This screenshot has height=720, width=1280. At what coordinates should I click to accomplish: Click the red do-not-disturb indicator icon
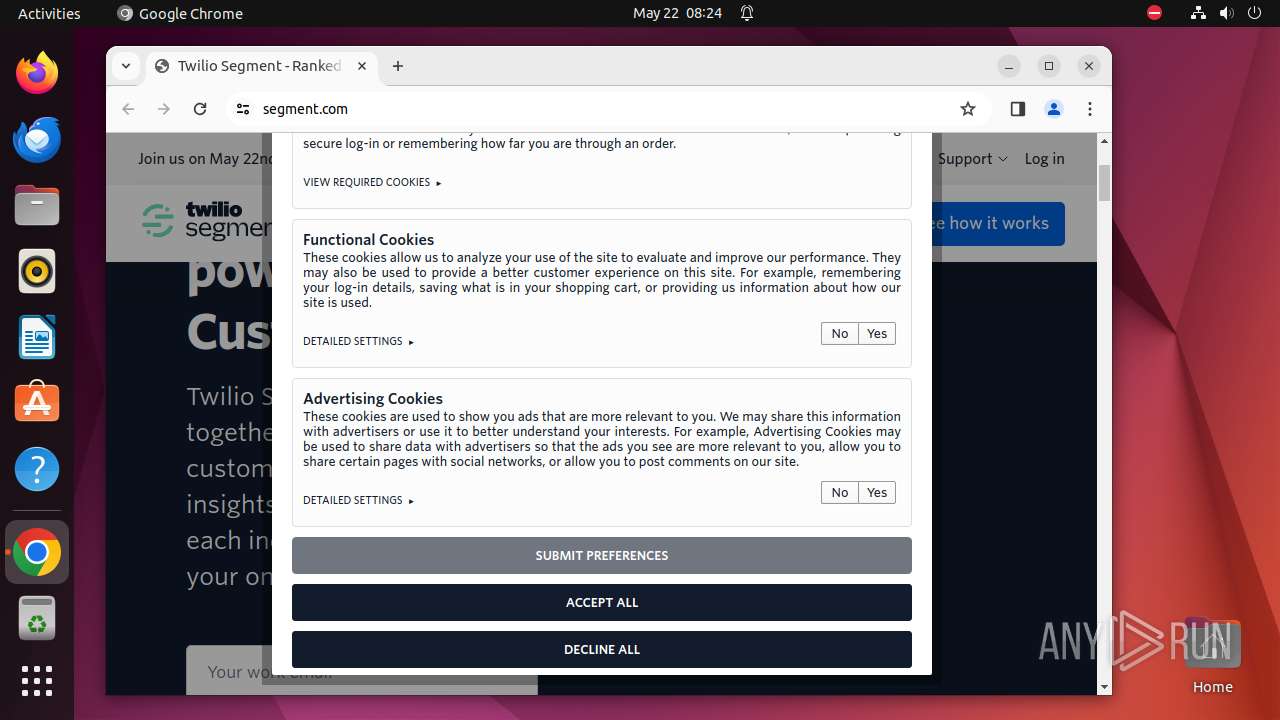1154,13
